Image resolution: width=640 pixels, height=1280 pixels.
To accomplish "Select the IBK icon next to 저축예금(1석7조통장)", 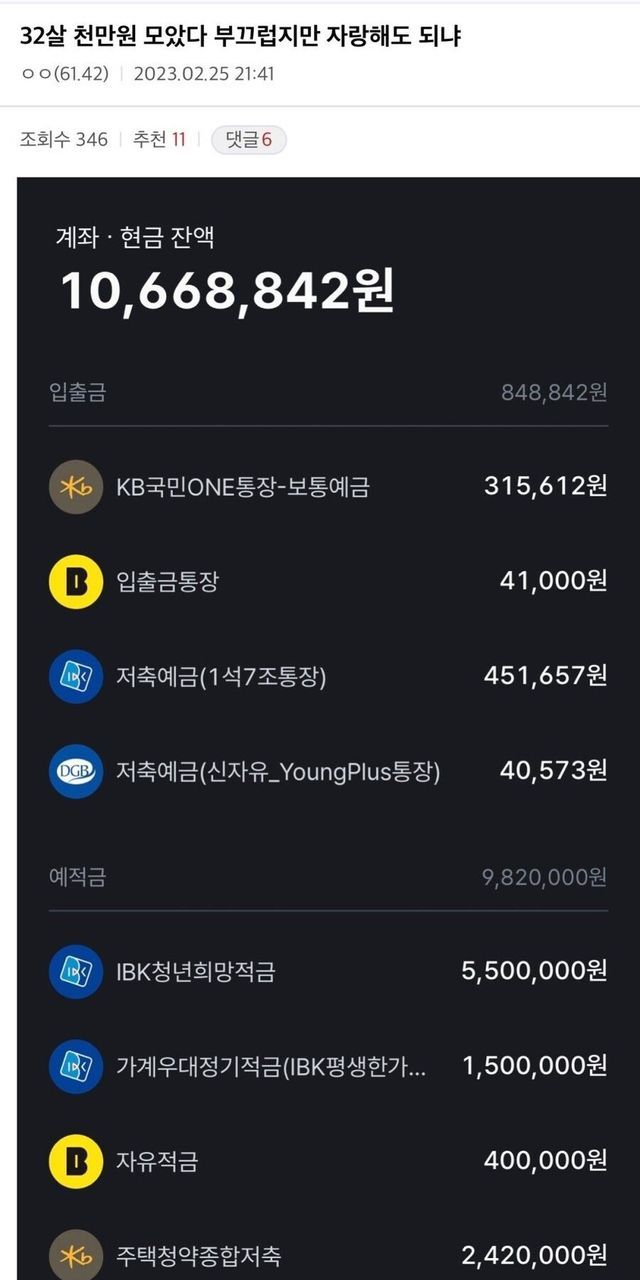I will (x=76, y=677).
